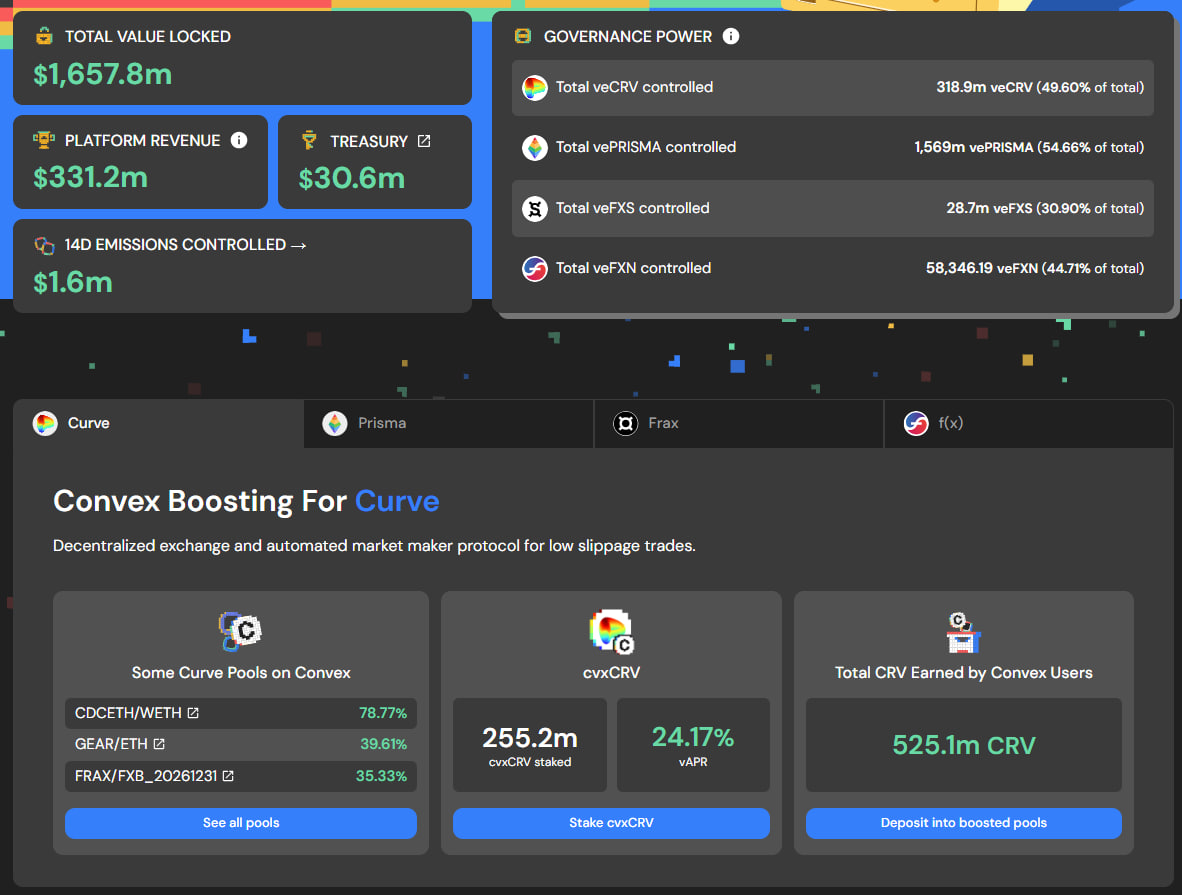This screenshot has width=1182, height=895.
Task: Click Deposit into boosted pools button
Action: click(x=963, y=823)
